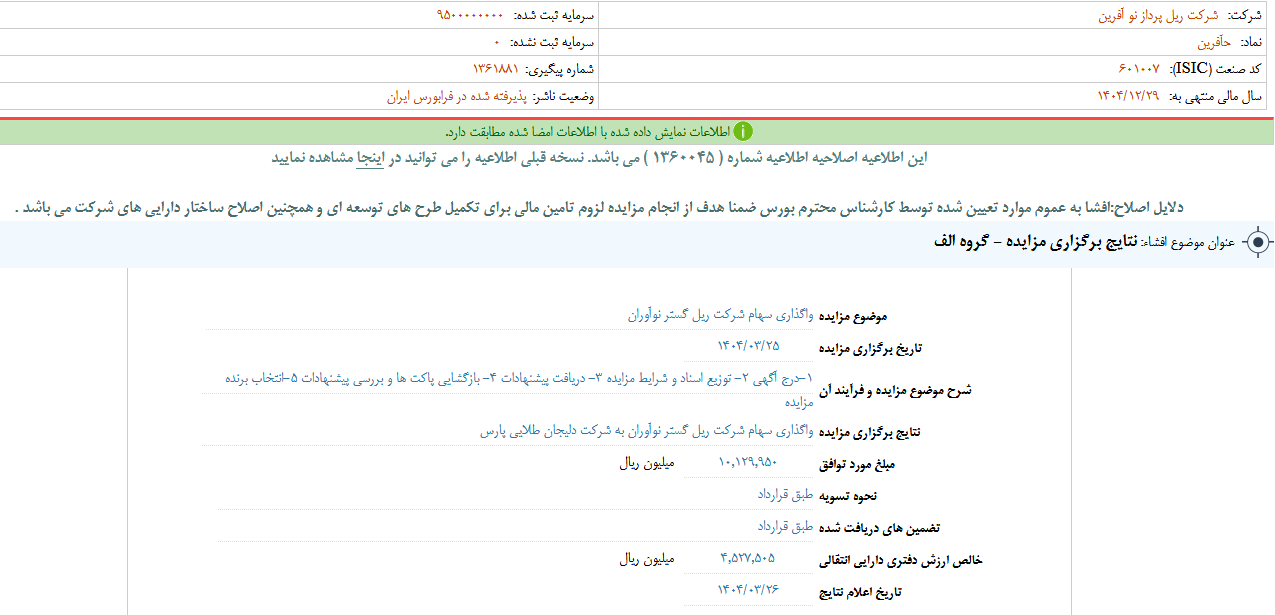Screen dimensions: 1275x615
Task: Select the agreed amount value 10,129,950
Action: 747,462
